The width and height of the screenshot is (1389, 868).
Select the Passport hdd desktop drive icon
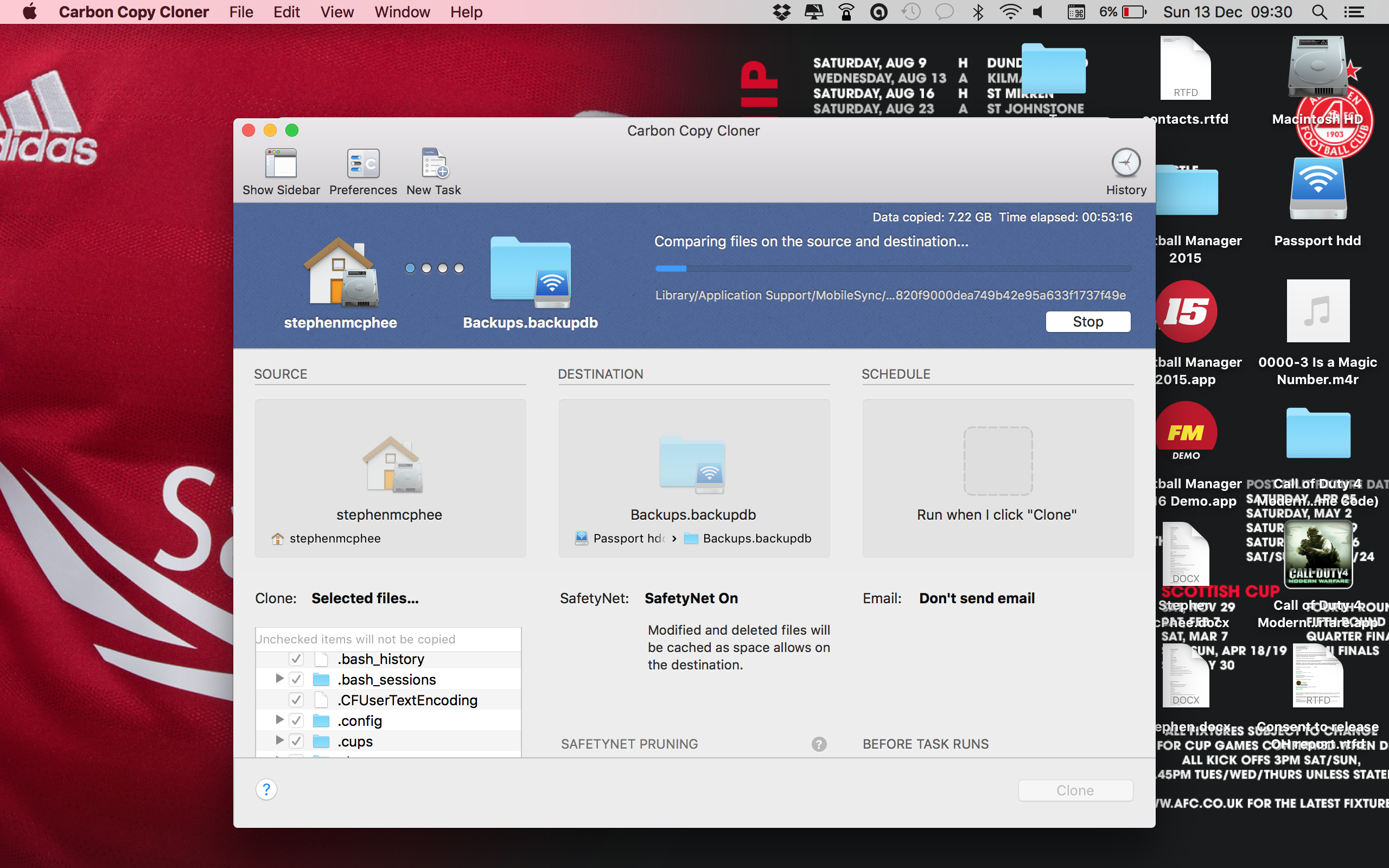click(1318, 189)
